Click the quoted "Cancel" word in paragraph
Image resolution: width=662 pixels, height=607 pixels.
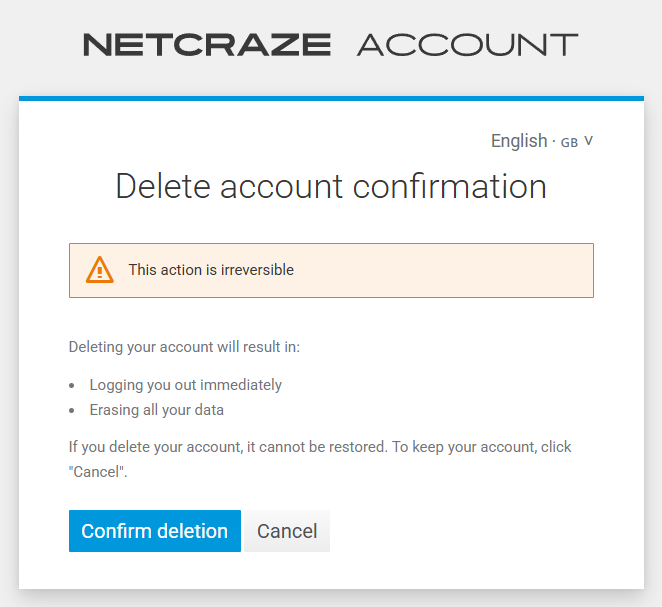coord(98,471)
